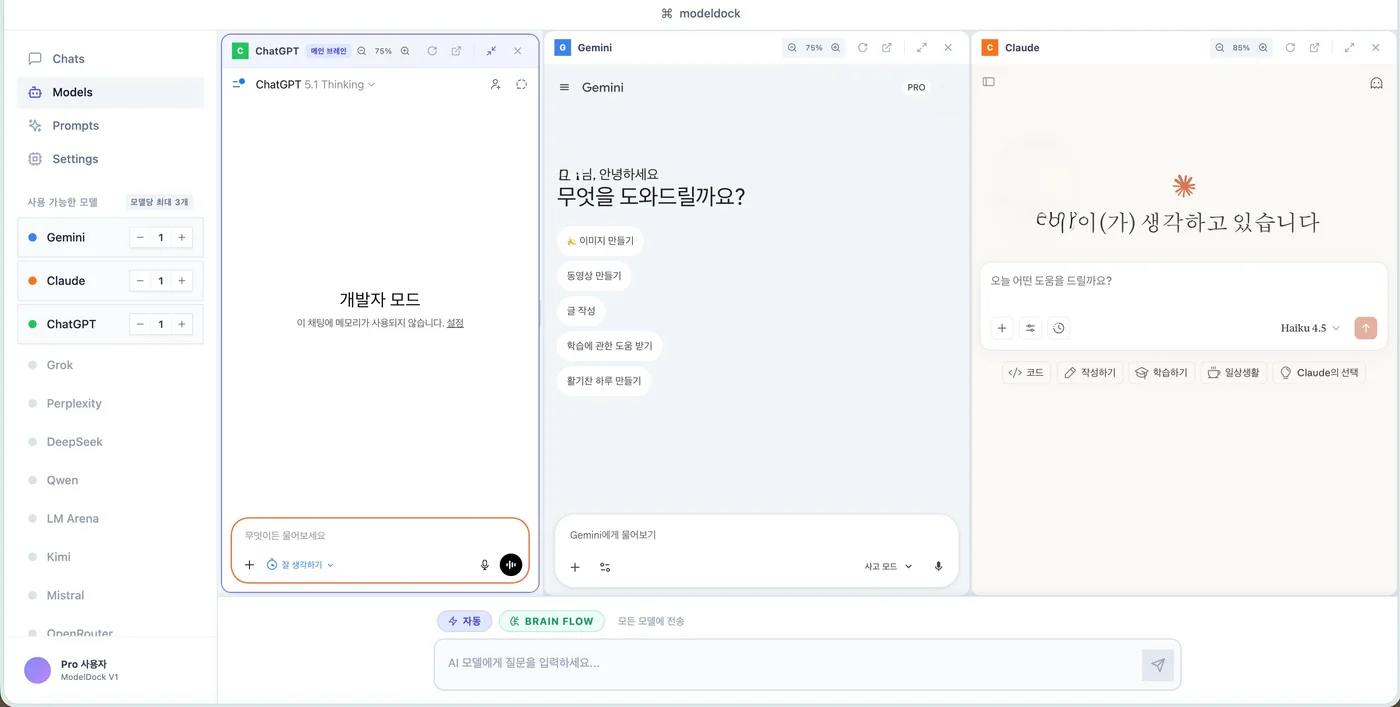Expand the Gemini panel to full size
Viewport: 1400px width, 707px height.
(921, 48)
